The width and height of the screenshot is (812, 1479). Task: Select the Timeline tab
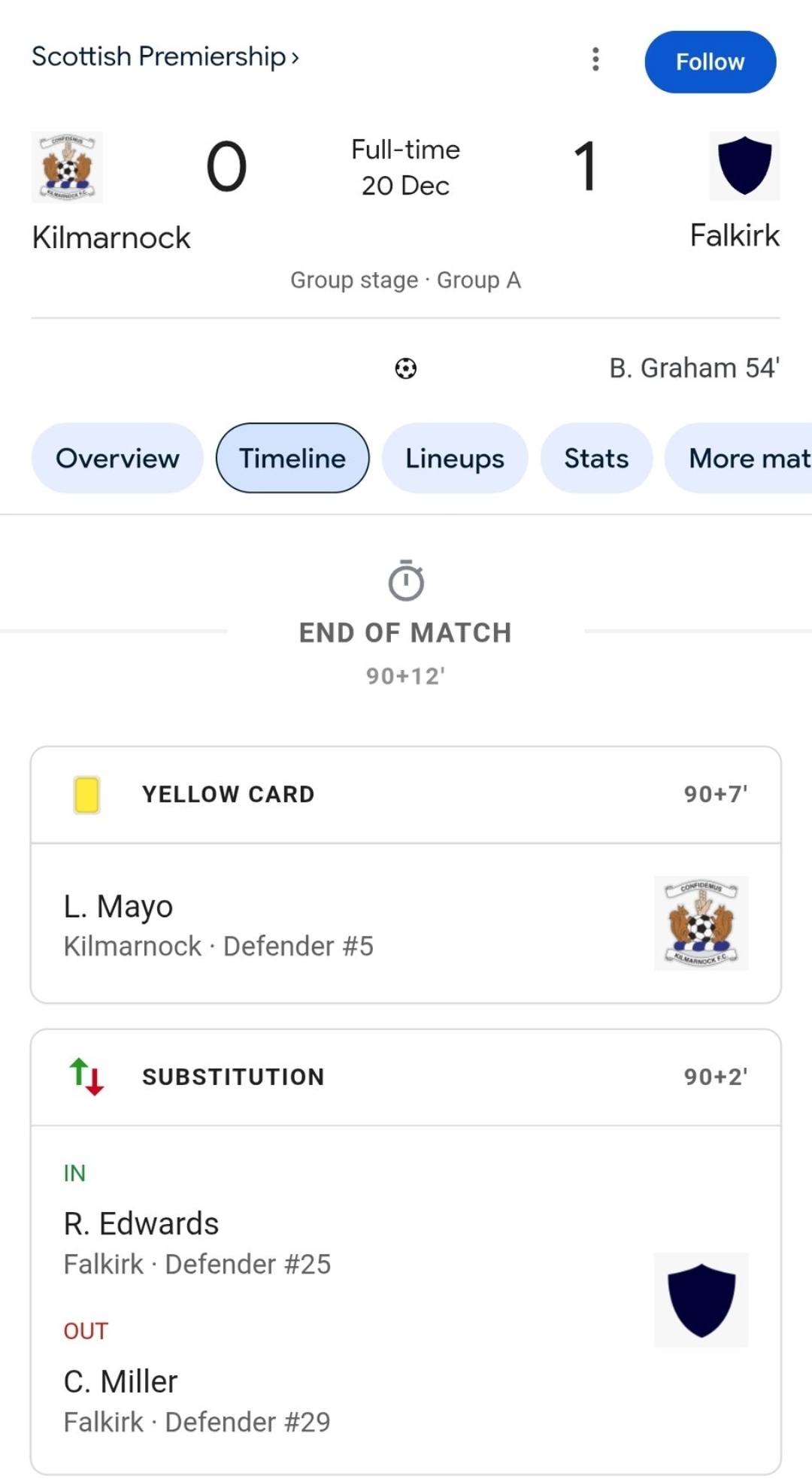tap(292, 458)
